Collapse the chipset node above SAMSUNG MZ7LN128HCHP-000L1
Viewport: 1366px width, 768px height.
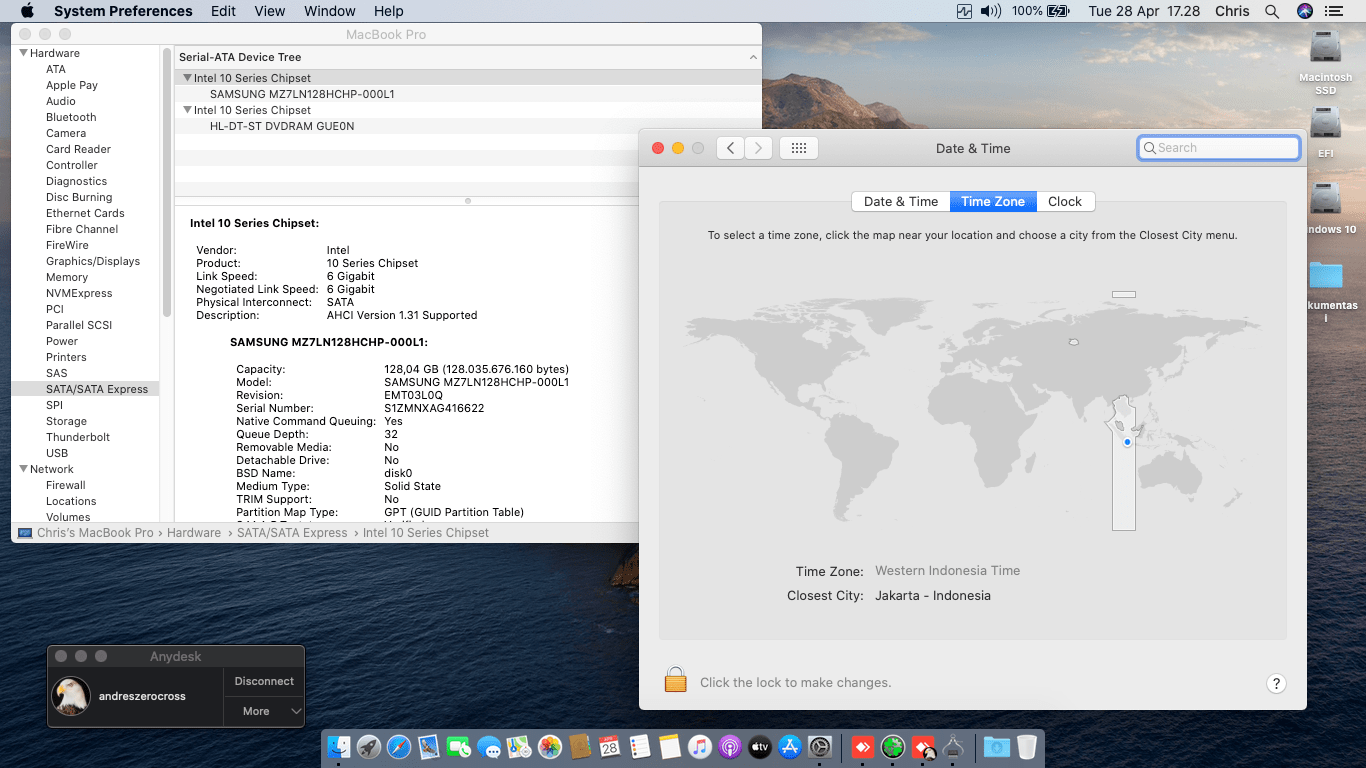click(187, 78)
